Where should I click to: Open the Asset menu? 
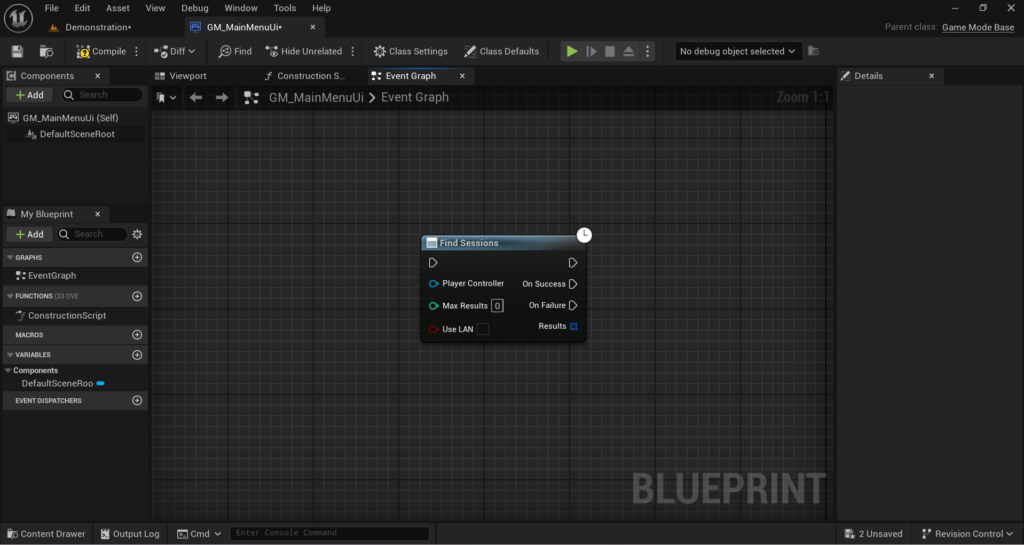click(118, 8)
